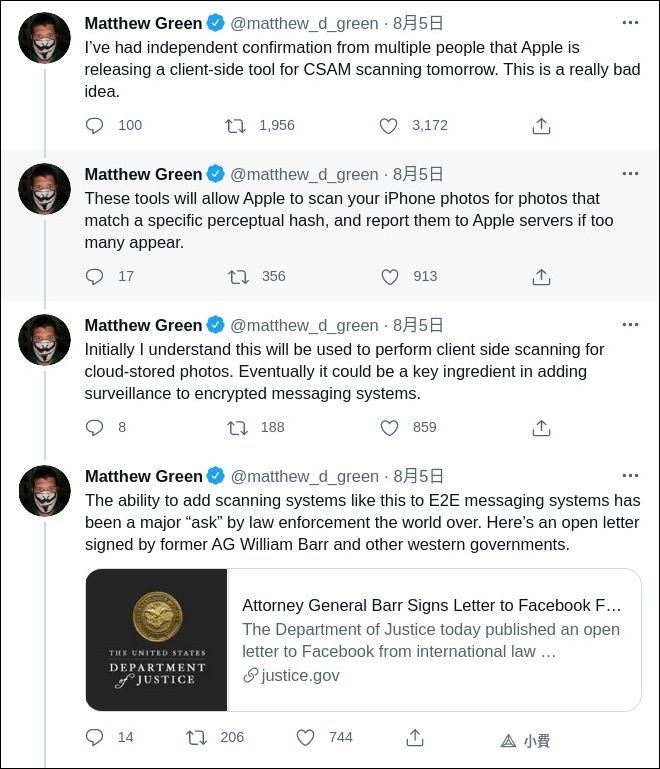Like the tweet with 3,172 likes

[x=388, y=126]
